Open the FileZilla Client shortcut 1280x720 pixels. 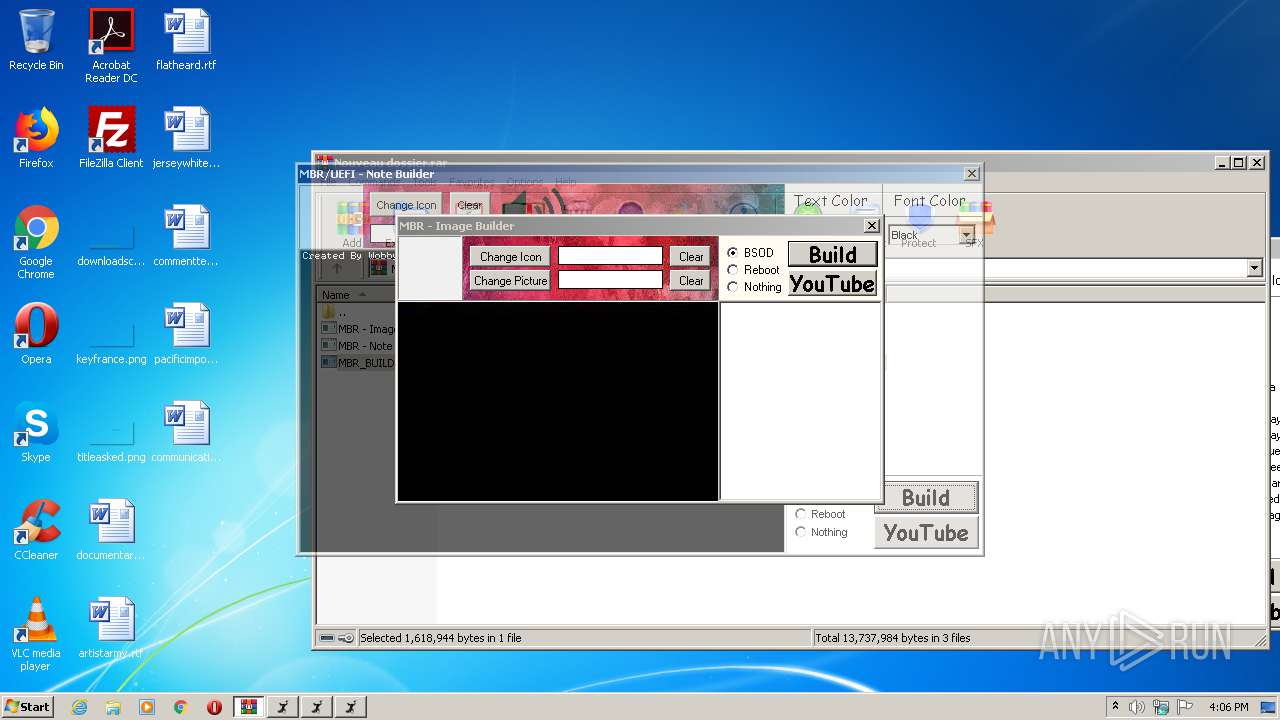tap(111, 138)
